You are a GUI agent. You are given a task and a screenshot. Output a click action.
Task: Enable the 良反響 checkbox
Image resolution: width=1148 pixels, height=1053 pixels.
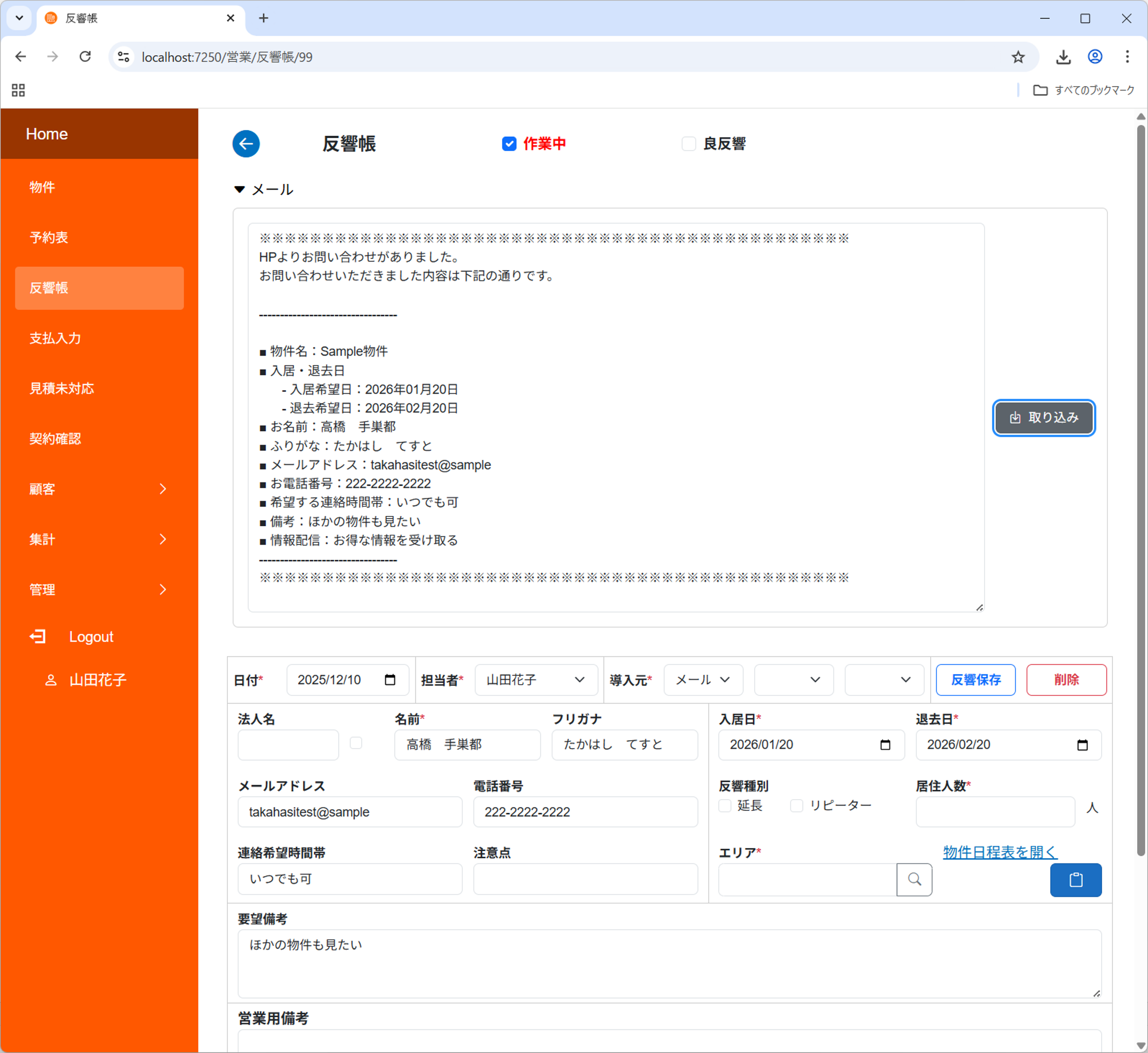[x=689, y=144]
